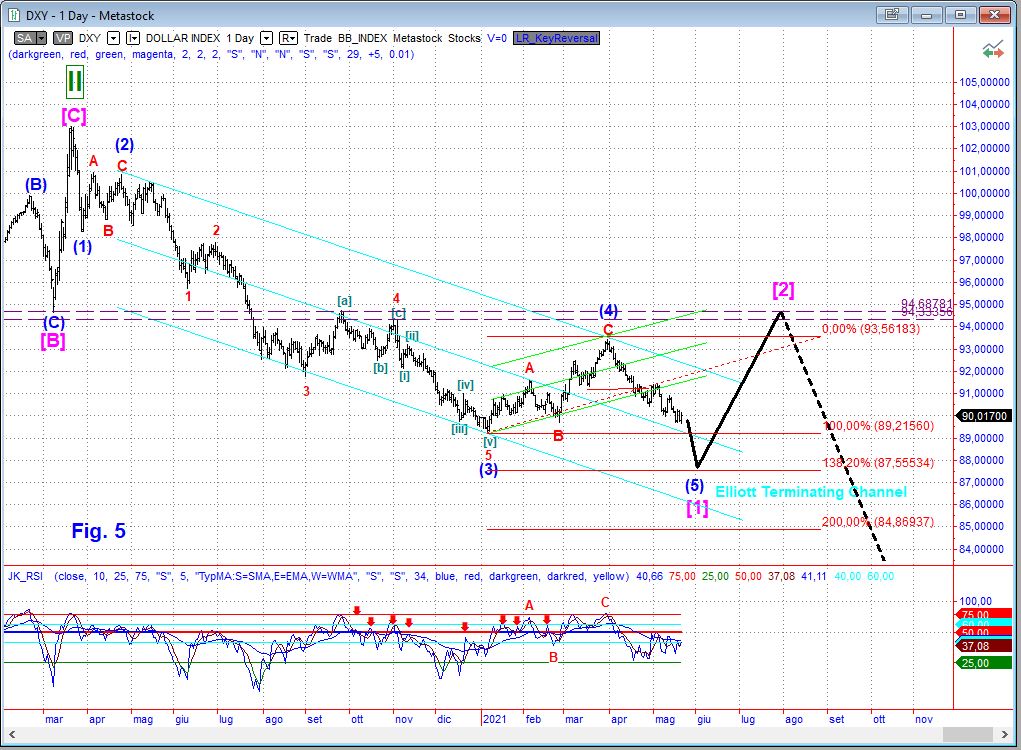Open the DXY symbol dropdown arrow
The image size is (1021, 750).
click(x=113, y=38)
